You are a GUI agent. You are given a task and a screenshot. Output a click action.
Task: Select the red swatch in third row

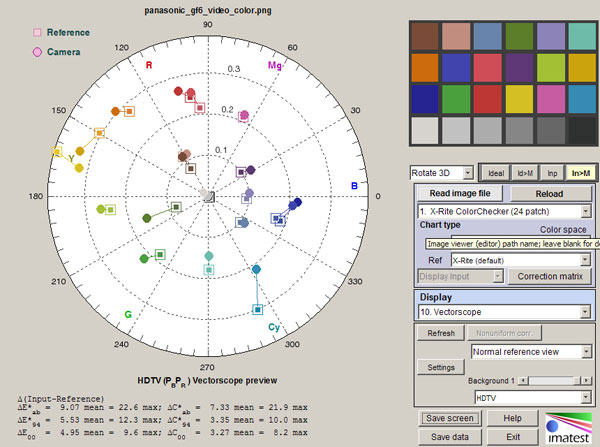pyautogui.click(x=488, y=99)
